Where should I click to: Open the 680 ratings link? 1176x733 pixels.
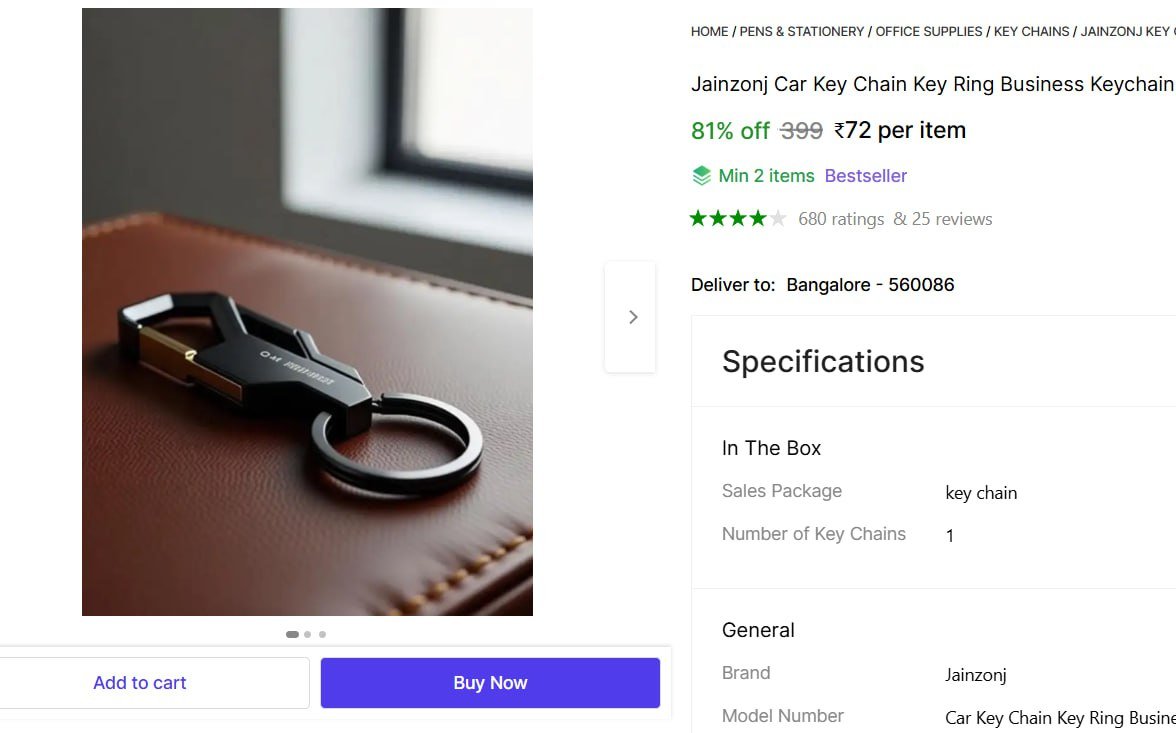pyautogui.click(x=841, y=219)
